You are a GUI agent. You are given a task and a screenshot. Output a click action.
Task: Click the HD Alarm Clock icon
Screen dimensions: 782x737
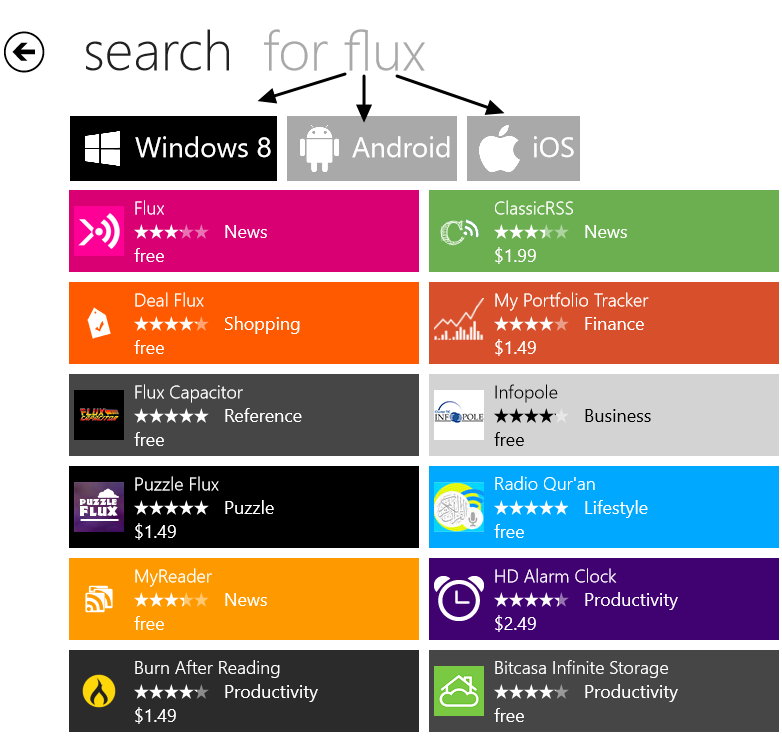459,598
